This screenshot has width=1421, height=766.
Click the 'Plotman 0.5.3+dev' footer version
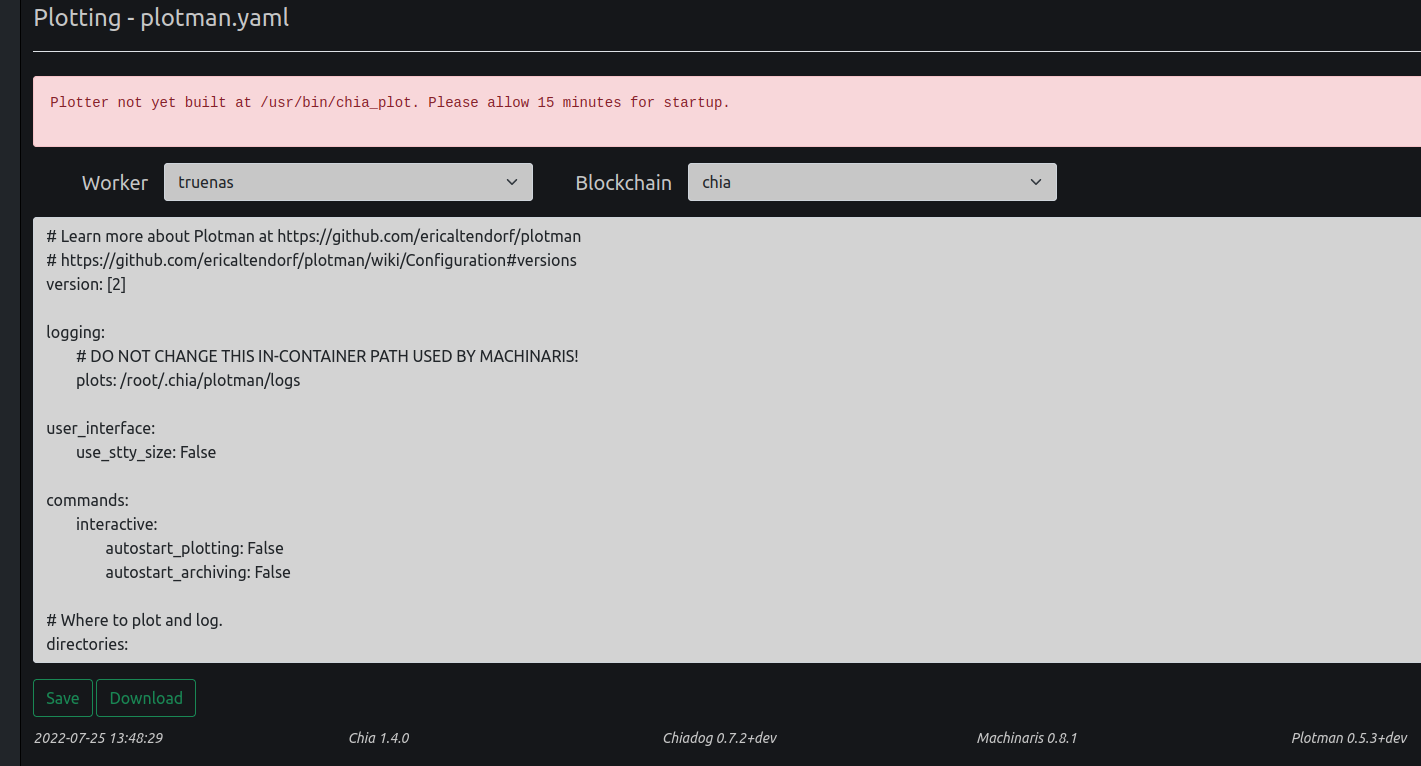pyautogui.click(x=1349, y=738)
